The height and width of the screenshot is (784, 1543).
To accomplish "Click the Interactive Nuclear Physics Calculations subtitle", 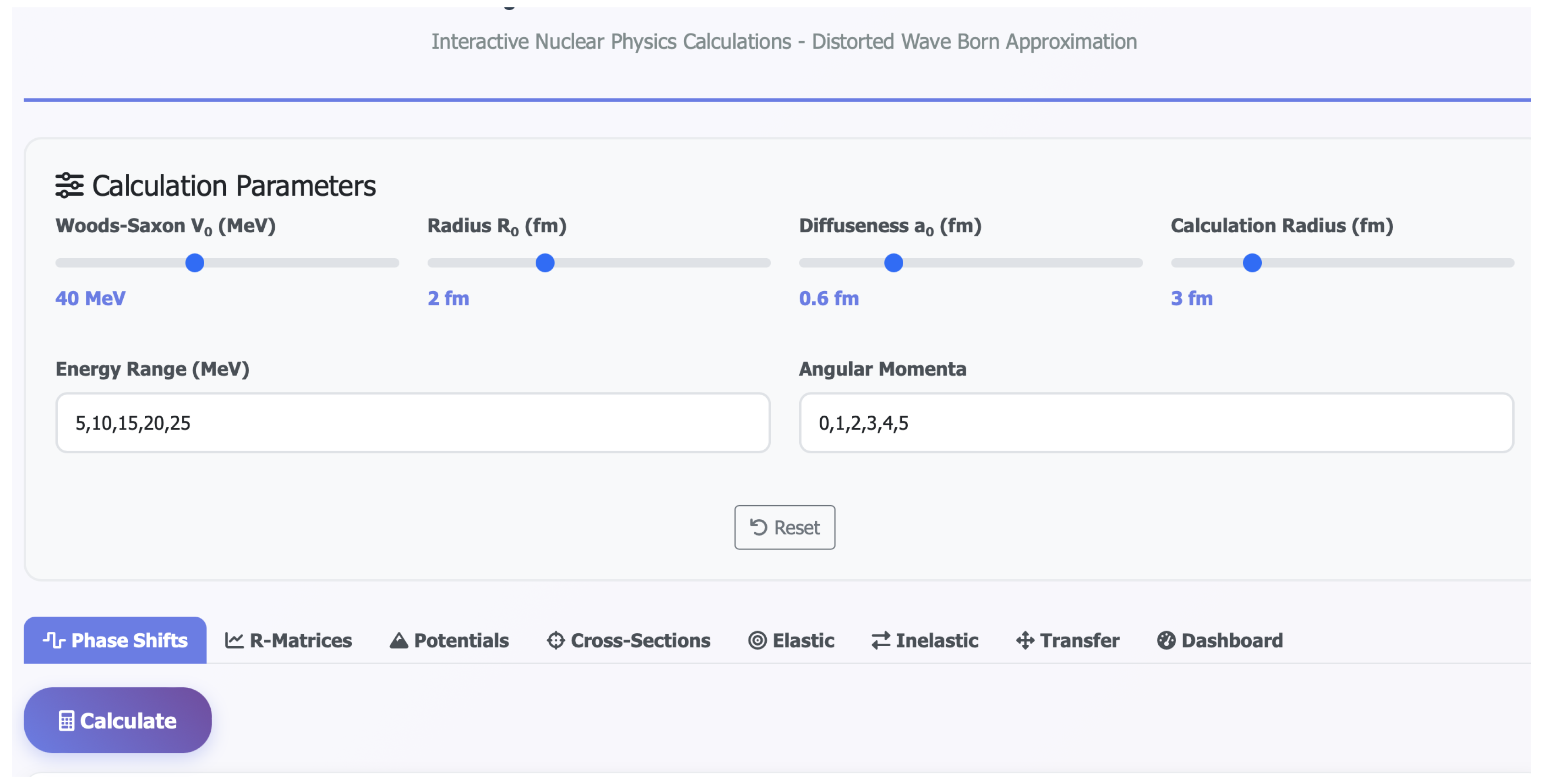I will coord(784,41).
